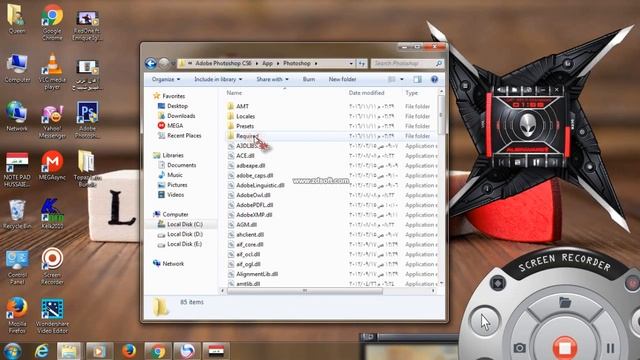Click Burn in the Explorer toolbar

tap(309, 79)
